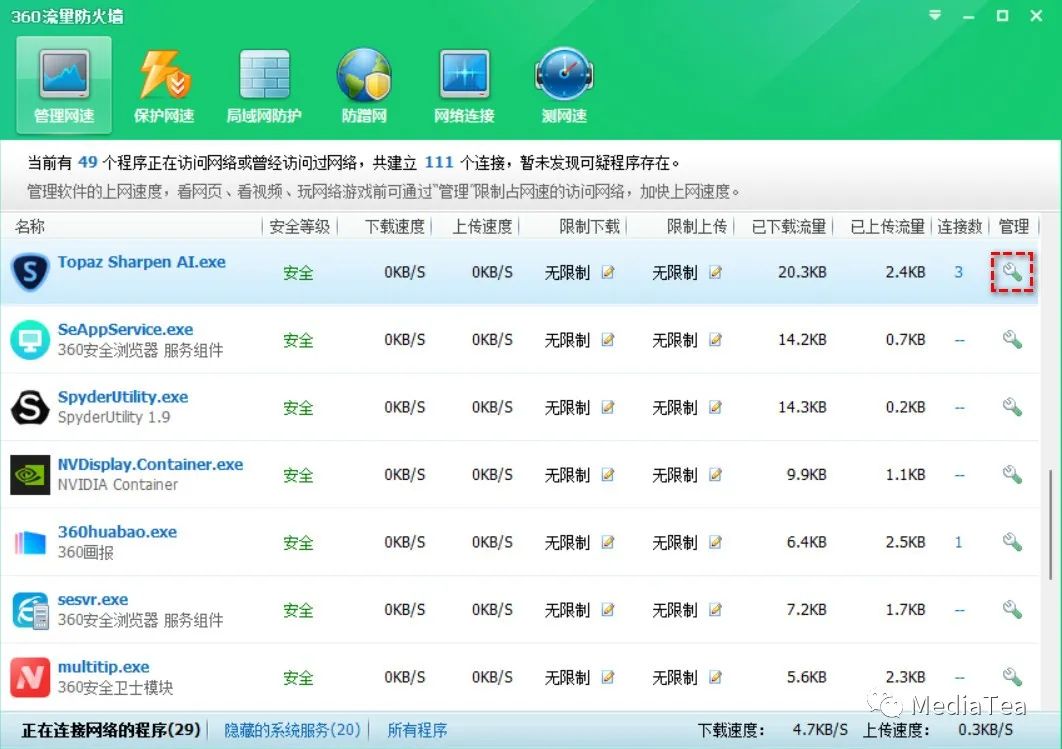This screenshot has width=1062, height=749.
Task: Click the manage wrench for 360huabao.exe
Action: point(1012,542)
